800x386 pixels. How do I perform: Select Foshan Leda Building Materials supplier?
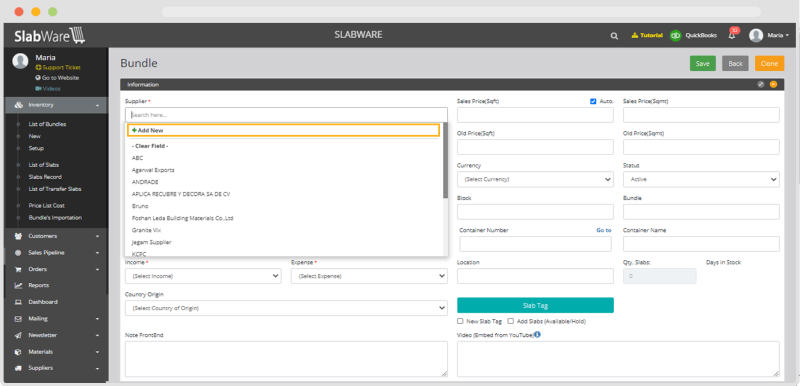tap(183, 218)
